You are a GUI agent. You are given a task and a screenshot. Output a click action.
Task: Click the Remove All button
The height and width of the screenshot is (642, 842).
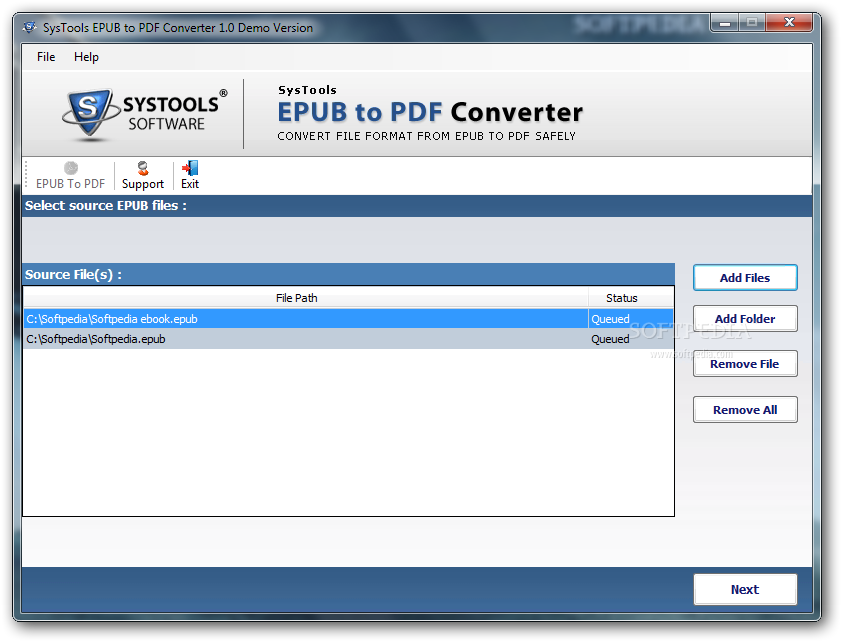point(745,410)
